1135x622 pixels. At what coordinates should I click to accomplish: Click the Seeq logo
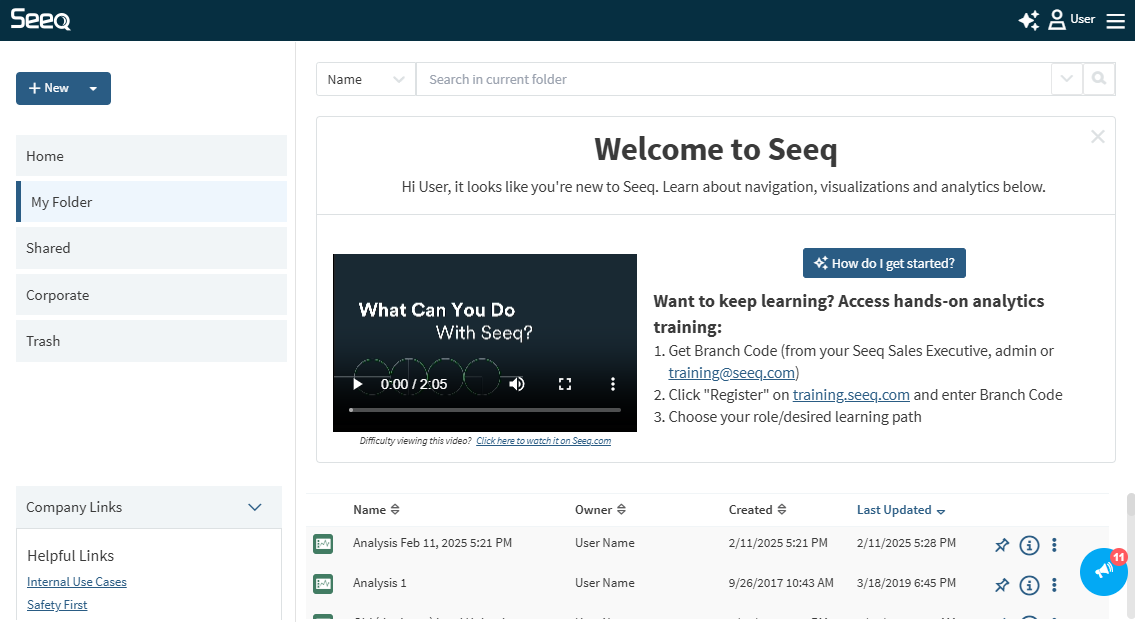click(40, 20)
